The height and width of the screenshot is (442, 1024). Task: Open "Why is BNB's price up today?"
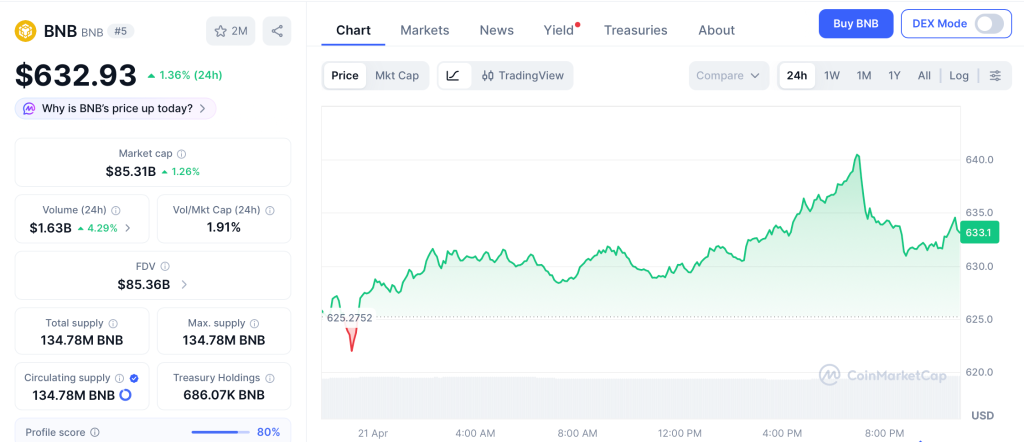(116, 108)
